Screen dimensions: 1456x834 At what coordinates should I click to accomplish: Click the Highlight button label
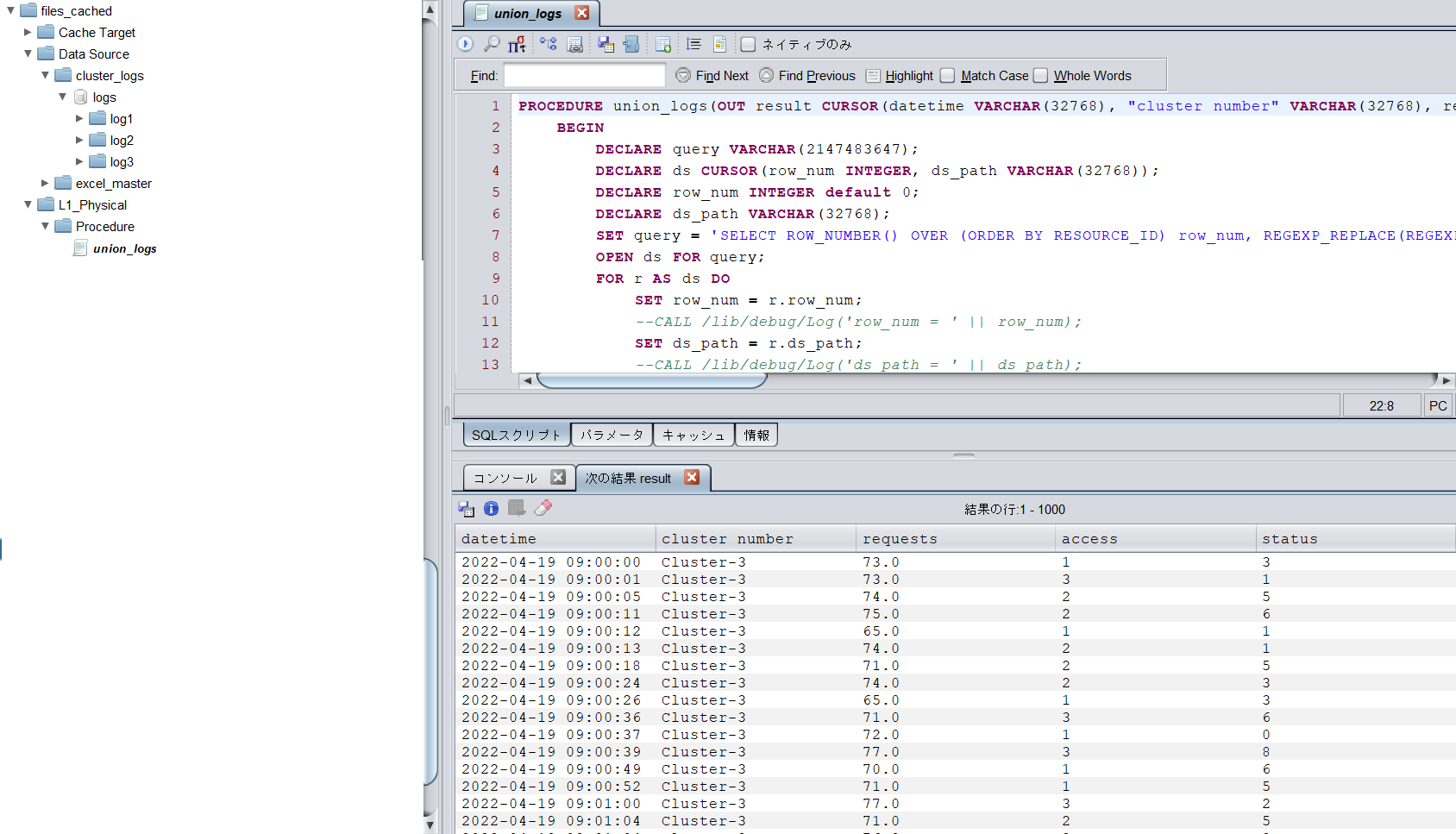point(909,76)
